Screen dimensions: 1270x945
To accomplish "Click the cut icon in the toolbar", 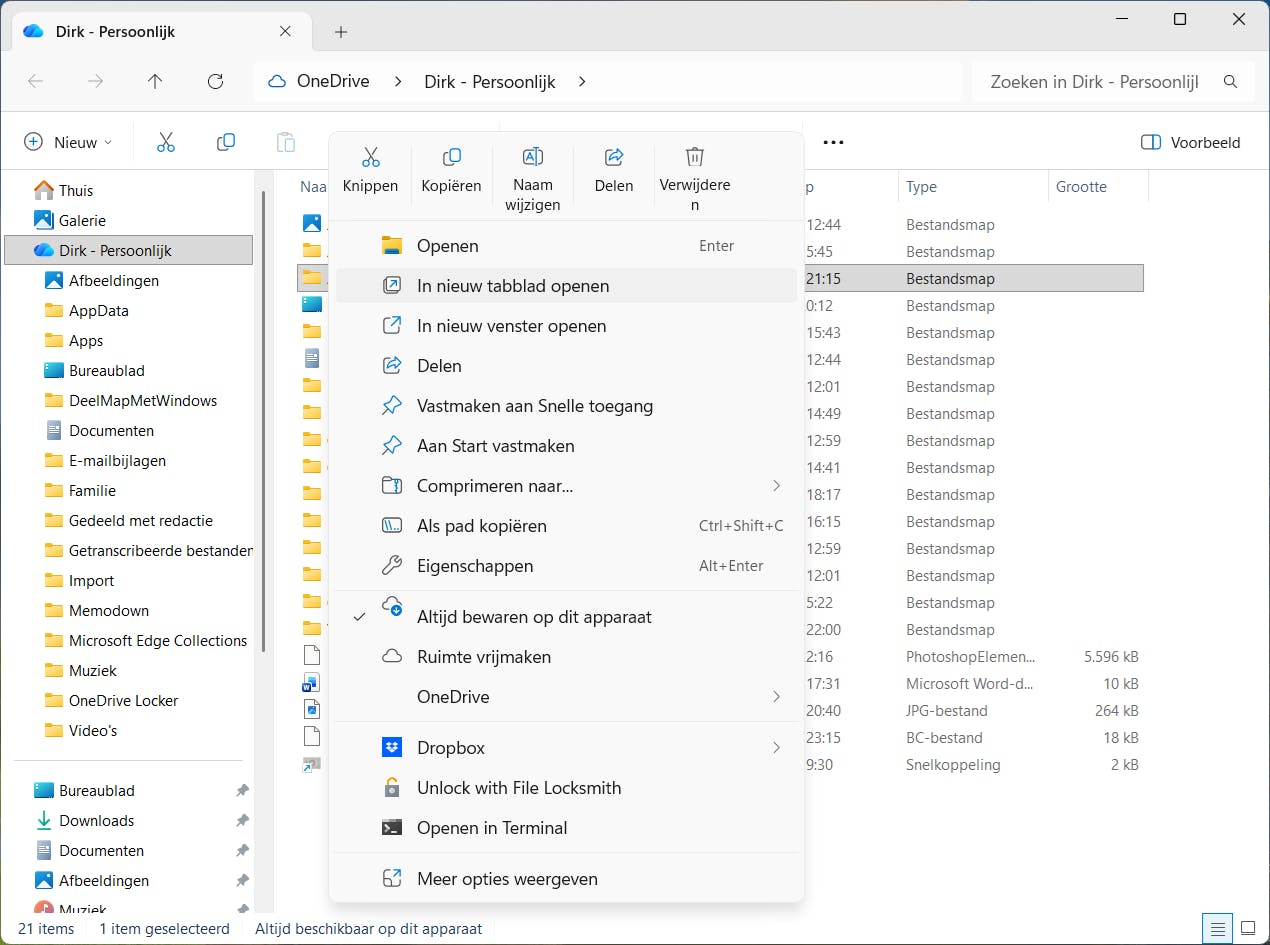I will (166, 142).
